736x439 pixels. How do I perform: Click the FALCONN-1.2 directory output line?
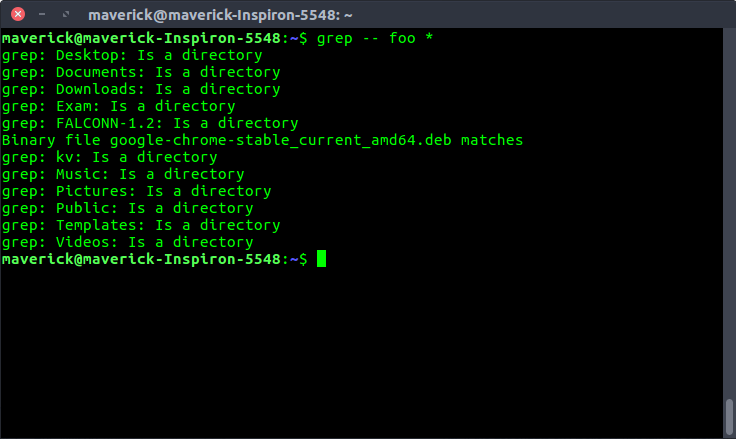pyautogui.click(x=150, y=123)
